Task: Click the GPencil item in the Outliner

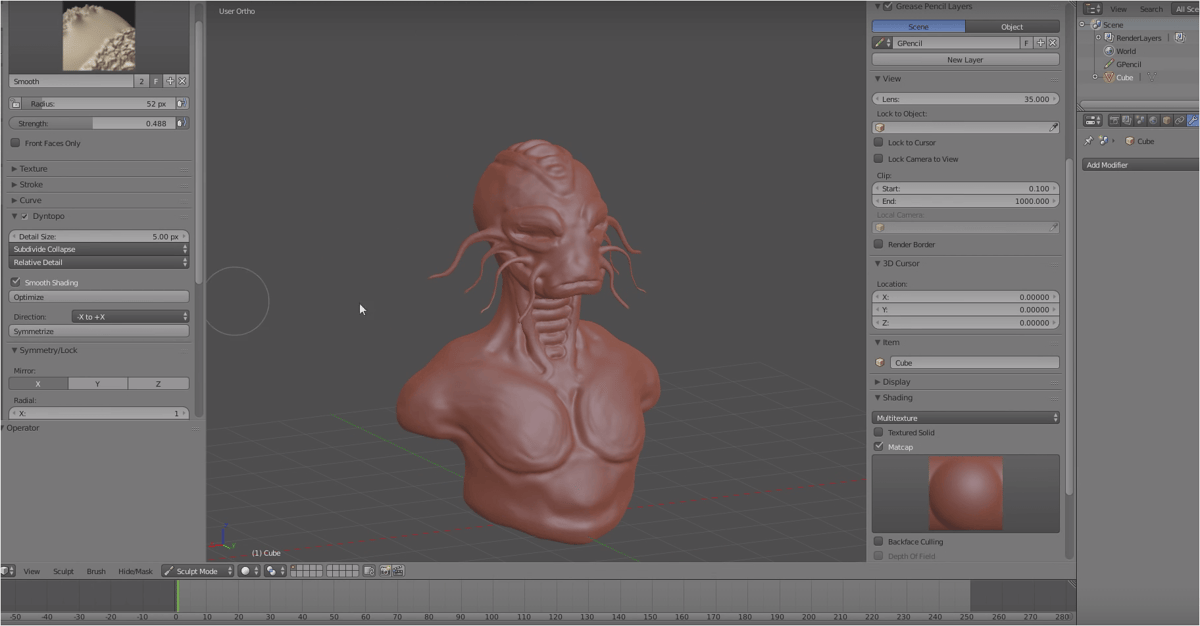Action: pyautogui.click(x=1127, y=64)
